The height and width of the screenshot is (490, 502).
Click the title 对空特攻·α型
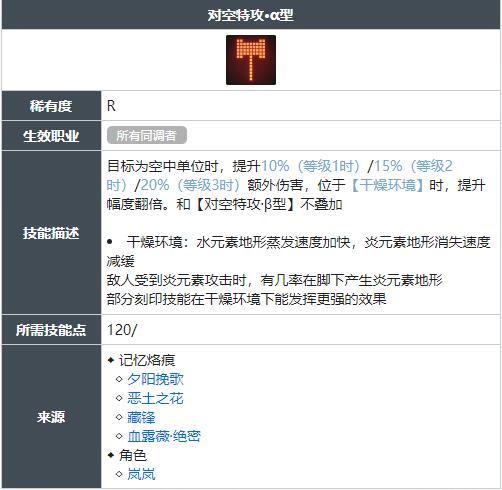(251, 15)
